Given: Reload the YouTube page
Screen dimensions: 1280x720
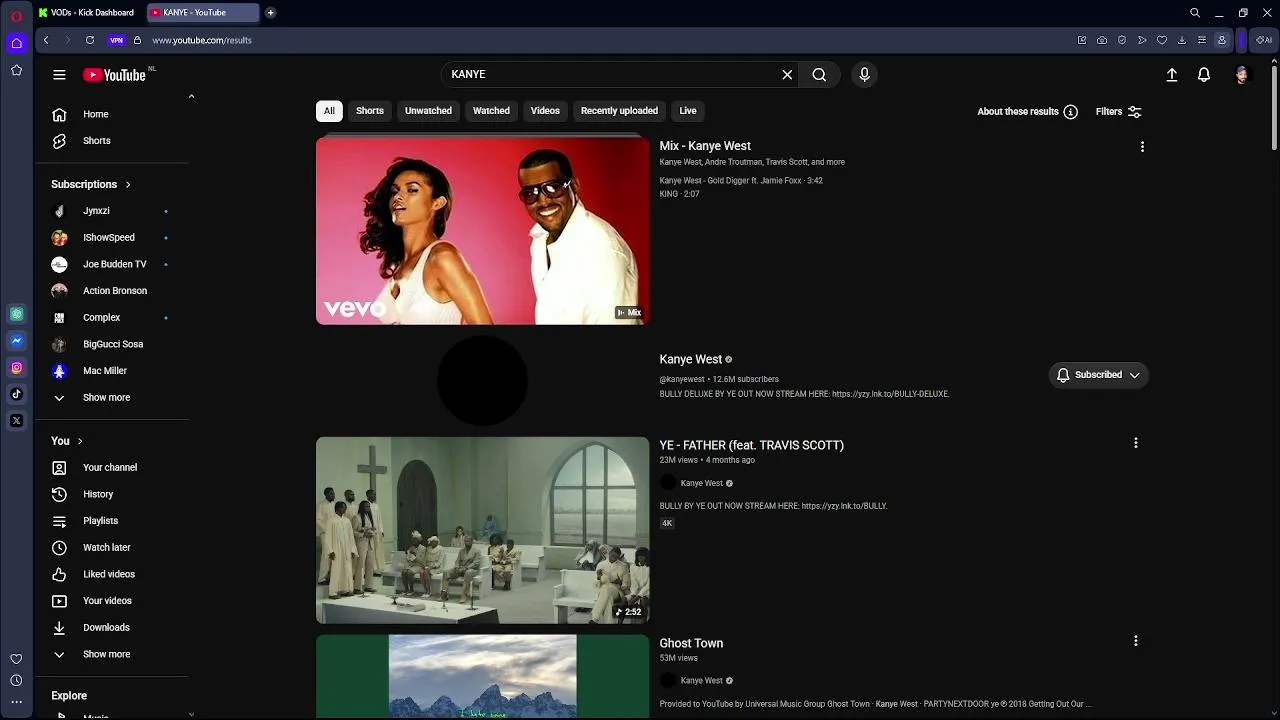Looking at the screenshot, I should [x=90, y=40].
